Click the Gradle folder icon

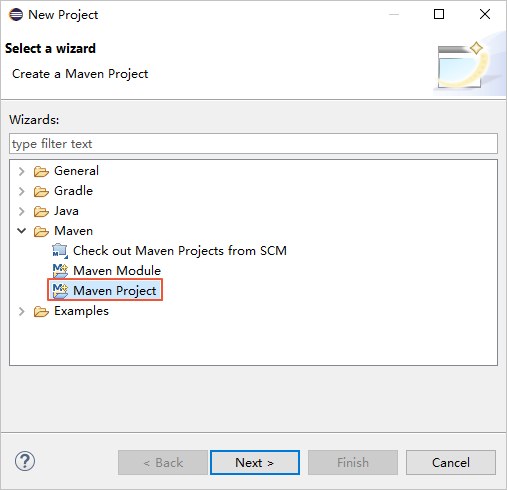41,191
